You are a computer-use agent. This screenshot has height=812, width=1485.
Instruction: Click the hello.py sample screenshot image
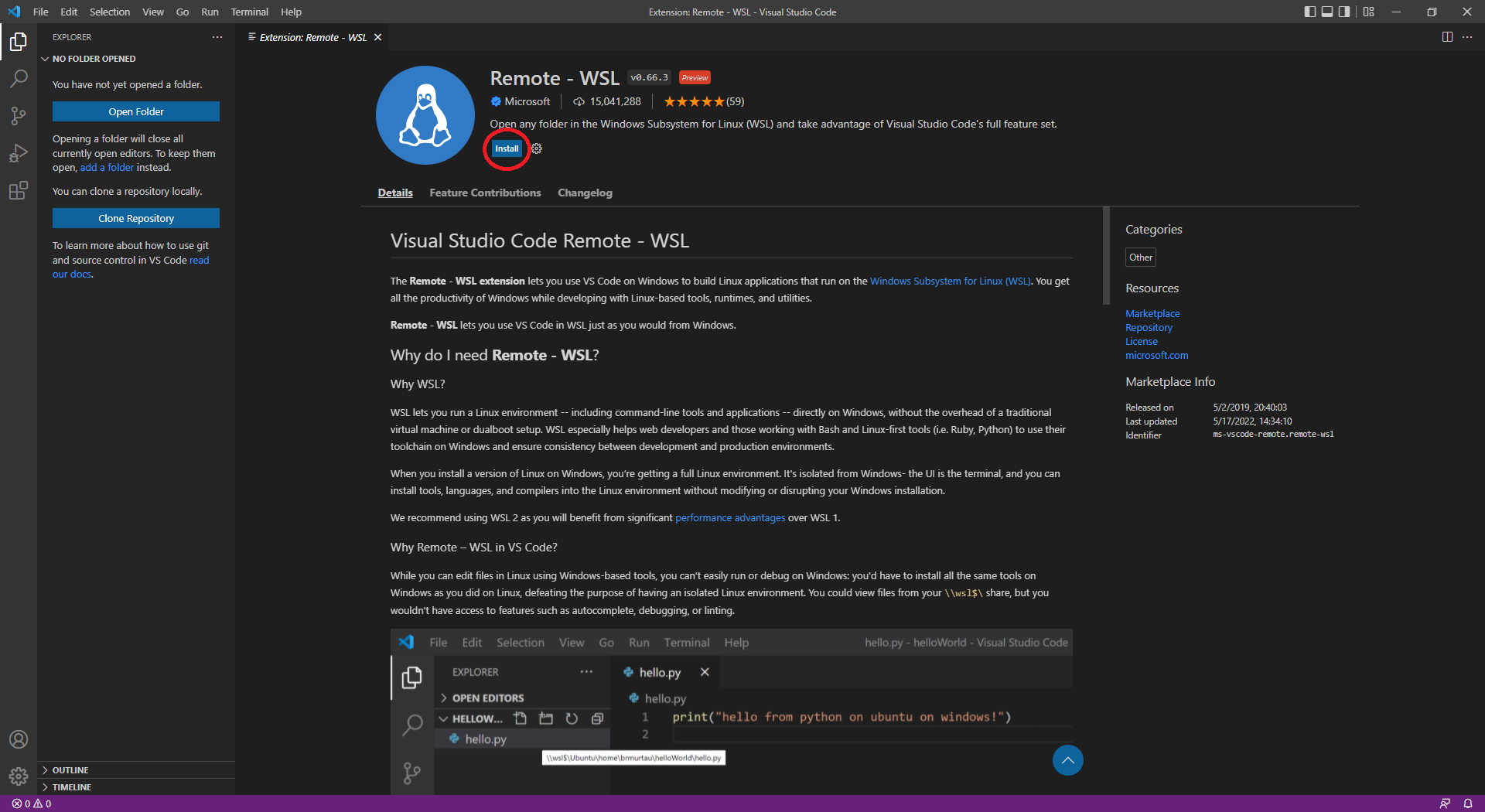[731, 711]
